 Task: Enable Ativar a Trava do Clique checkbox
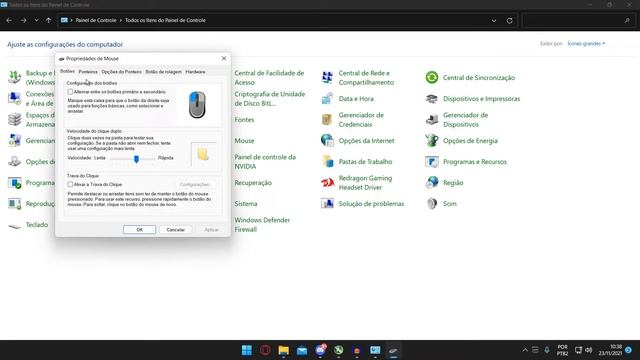click(x=70, y=184)
